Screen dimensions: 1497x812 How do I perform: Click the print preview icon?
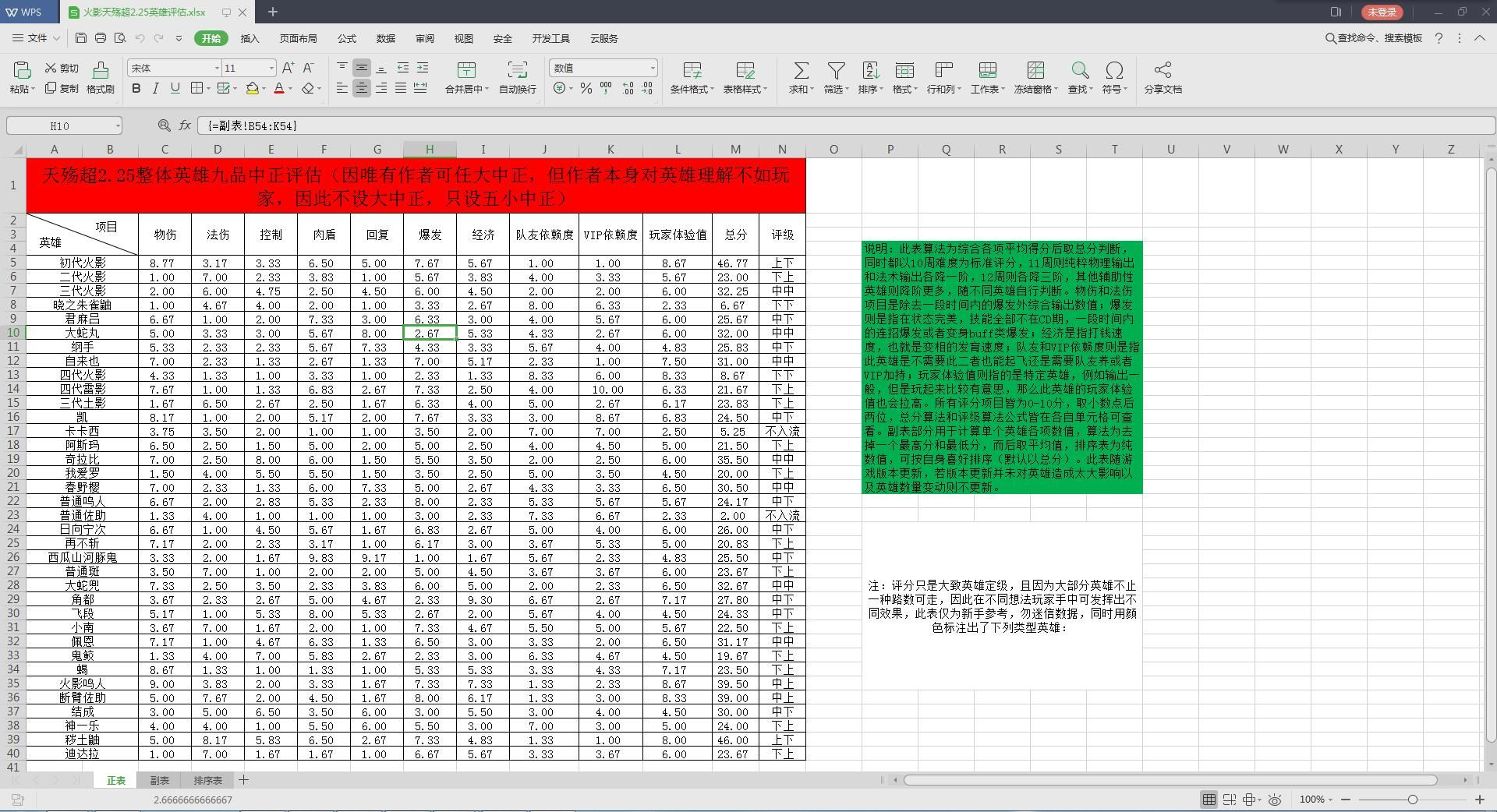(120, 38)
